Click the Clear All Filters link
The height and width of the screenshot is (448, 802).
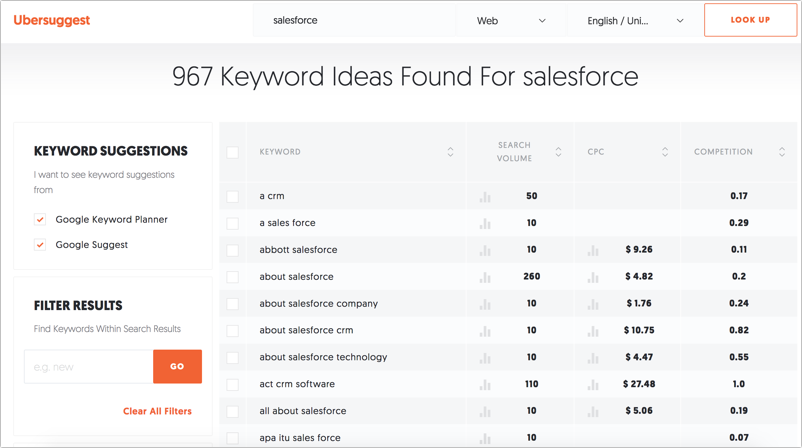157,411
